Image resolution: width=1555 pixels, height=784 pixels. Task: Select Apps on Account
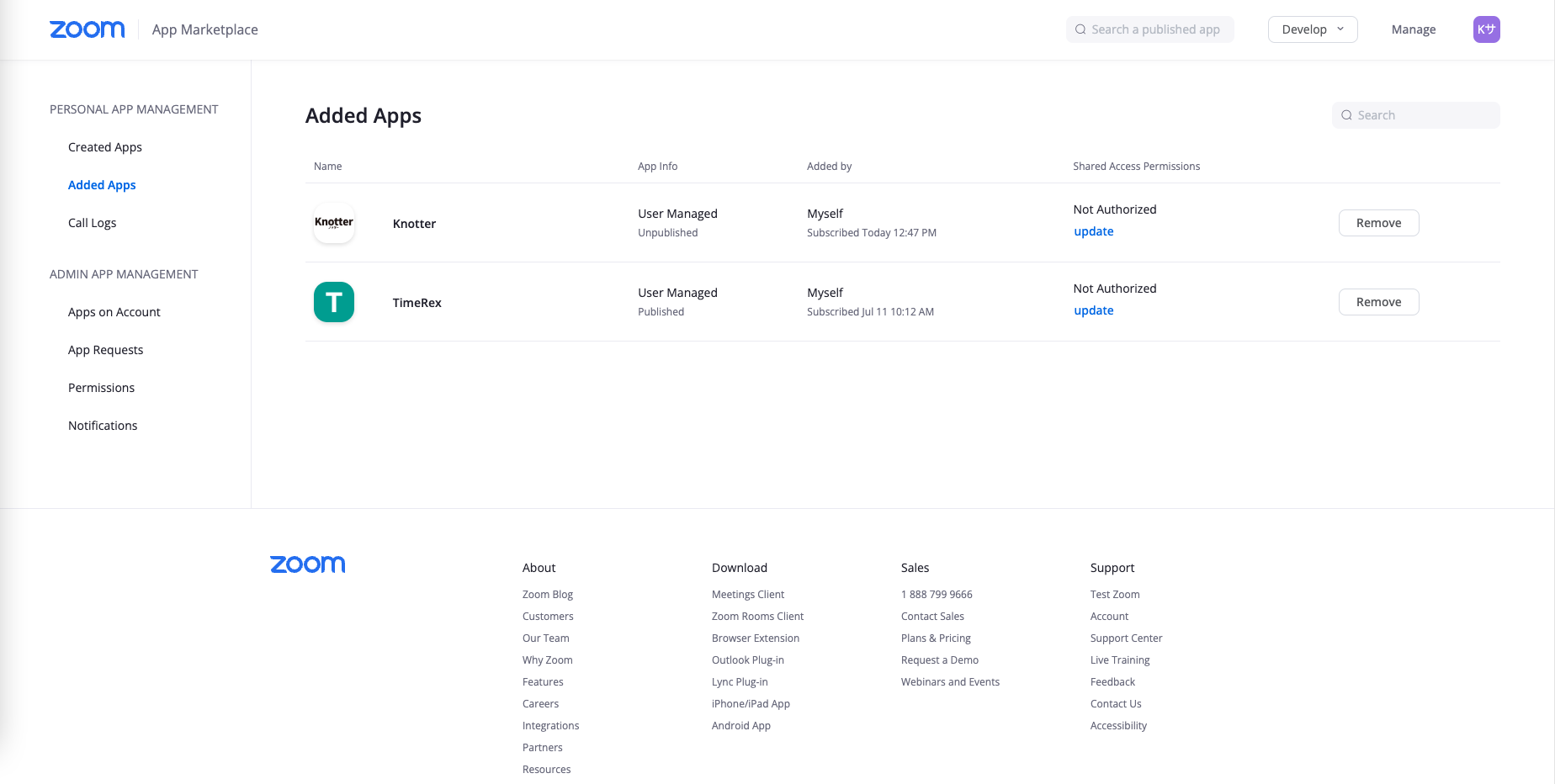114,312
